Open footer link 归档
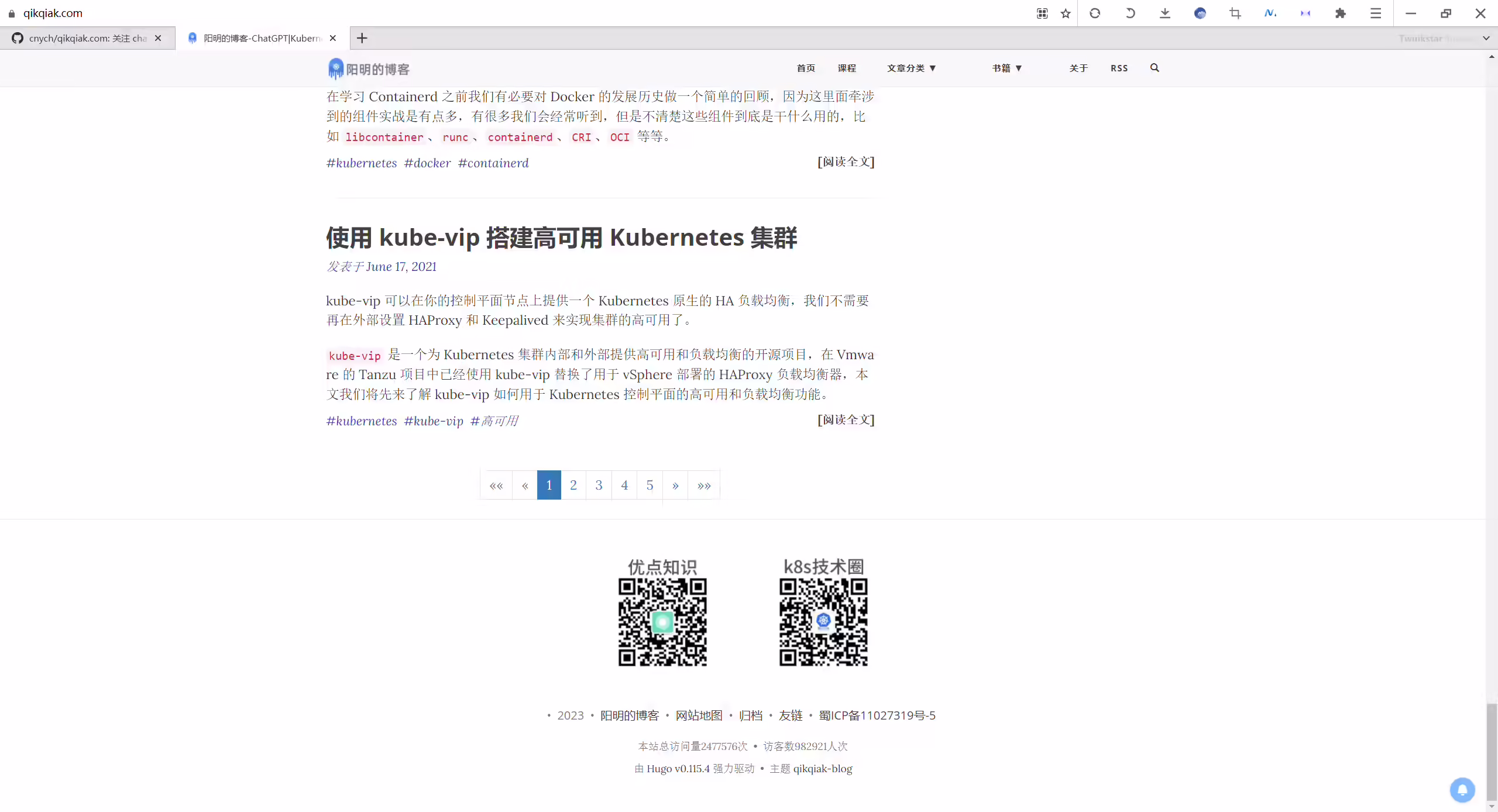The image size is (1498, 812). [751, 715]
